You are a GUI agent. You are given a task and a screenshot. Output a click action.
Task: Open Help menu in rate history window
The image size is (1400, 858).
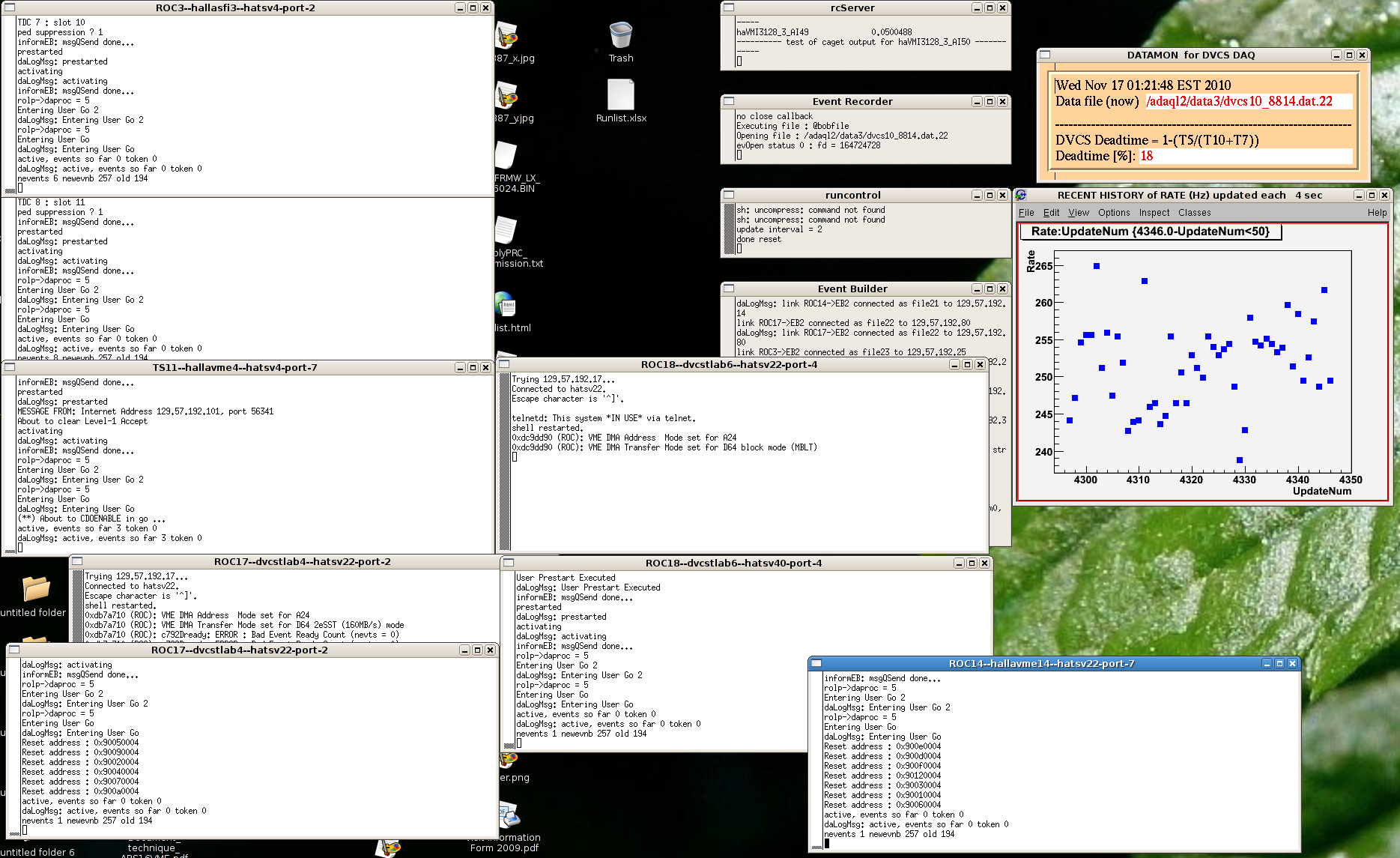click(x=1377, y=213)
